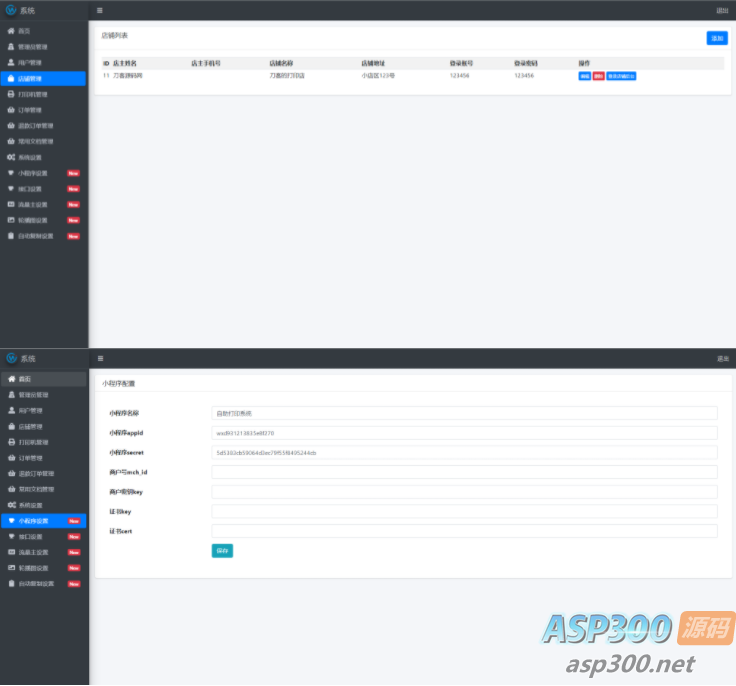Image resolution: width=736 pixels, height=686 pixels.
Task: Click 系统设置 gears icon on 店铺列表 page sidebar
Action: point(11,157)
